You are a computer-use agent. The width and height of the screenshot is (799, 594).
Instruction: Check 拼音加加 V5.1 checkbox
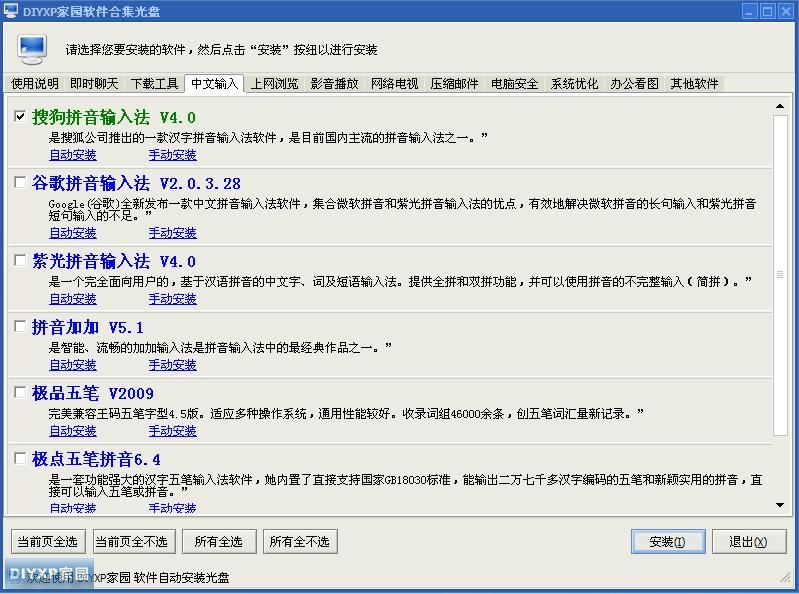20,326
